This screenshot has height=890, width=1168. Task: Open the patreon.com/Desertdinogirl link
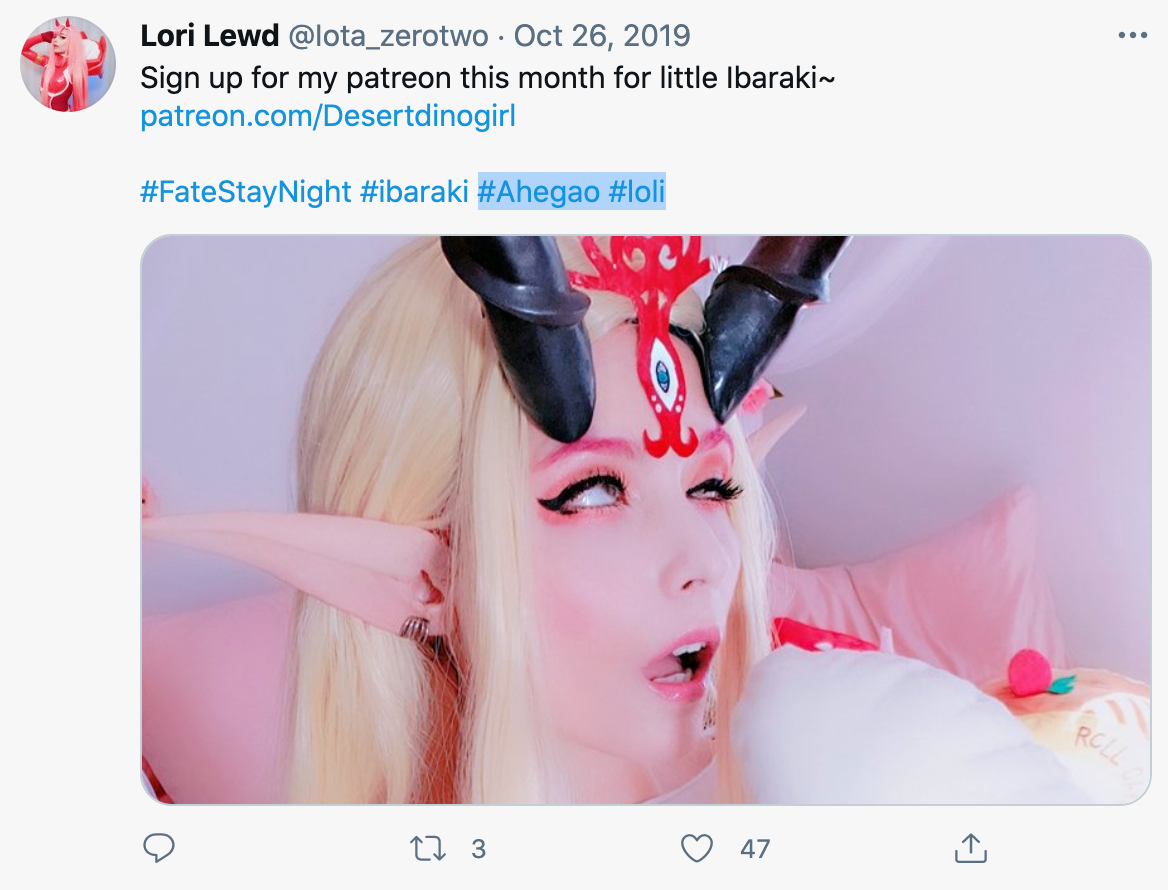328,116
